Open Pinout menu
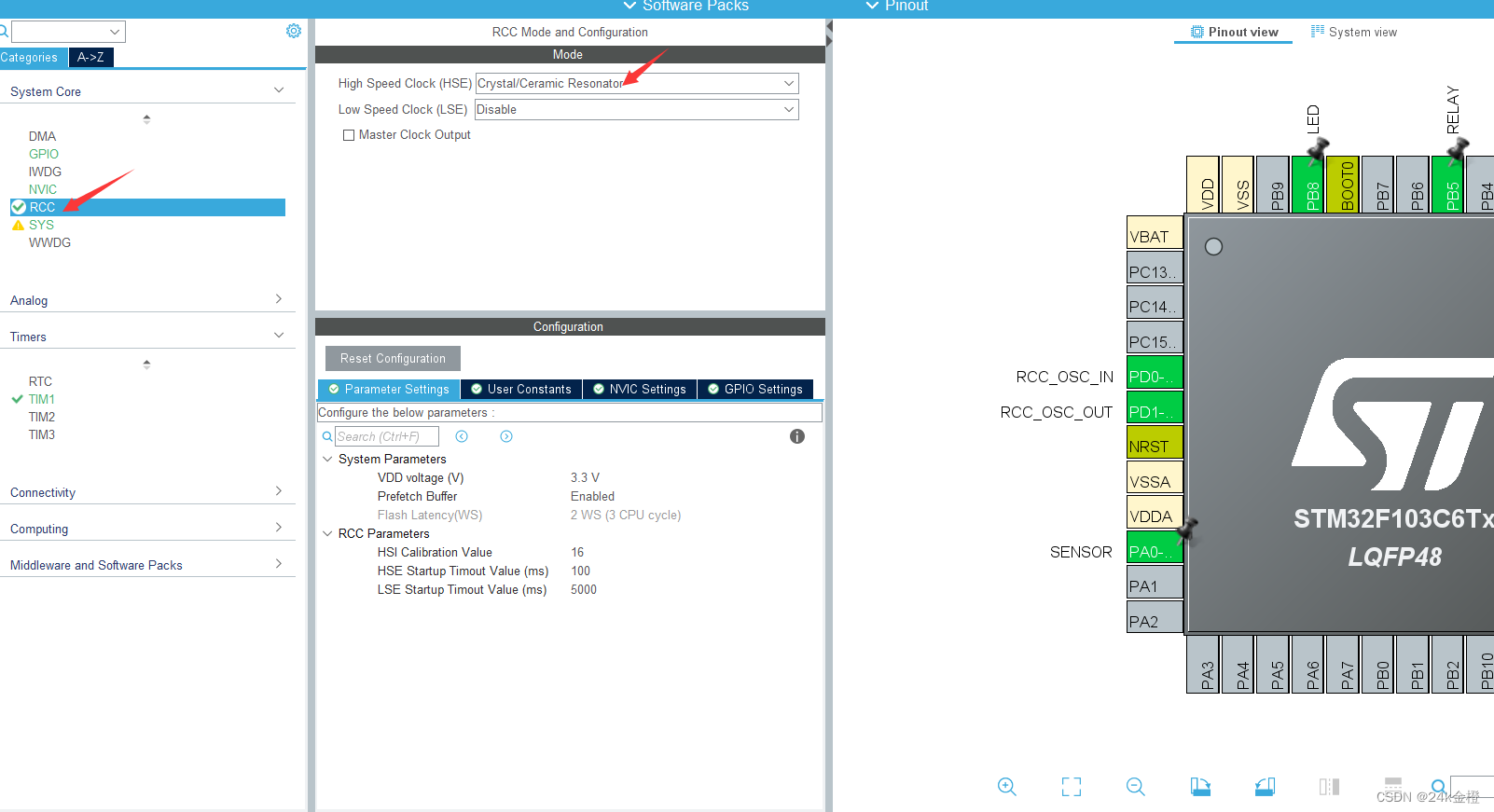This screenshot has width=1494, height=812. click(x=897, y=7)
